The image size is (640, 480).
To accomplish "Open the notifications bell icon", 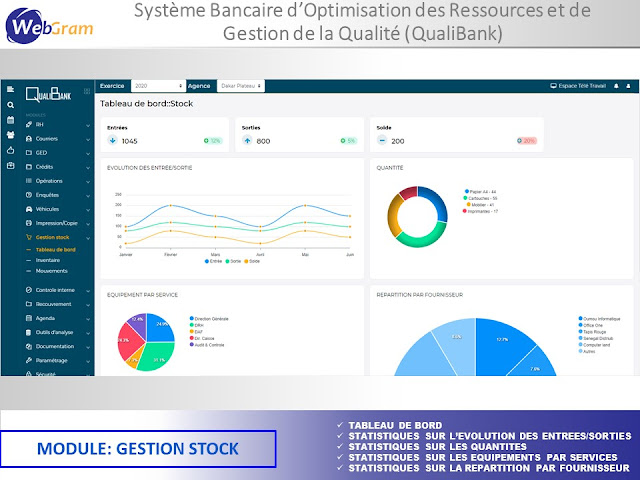I will click(x=616, y=86).
